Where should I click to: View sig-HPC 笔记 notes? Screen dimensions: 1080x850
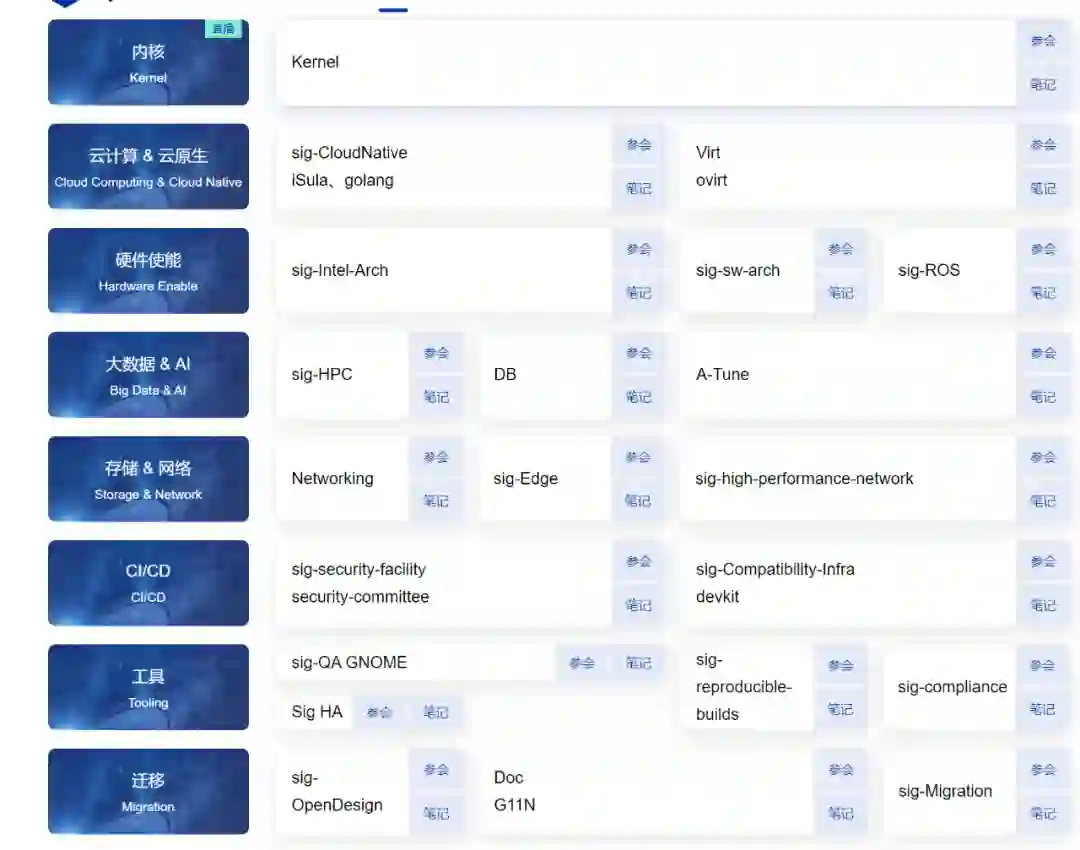[x=436, y=397]
